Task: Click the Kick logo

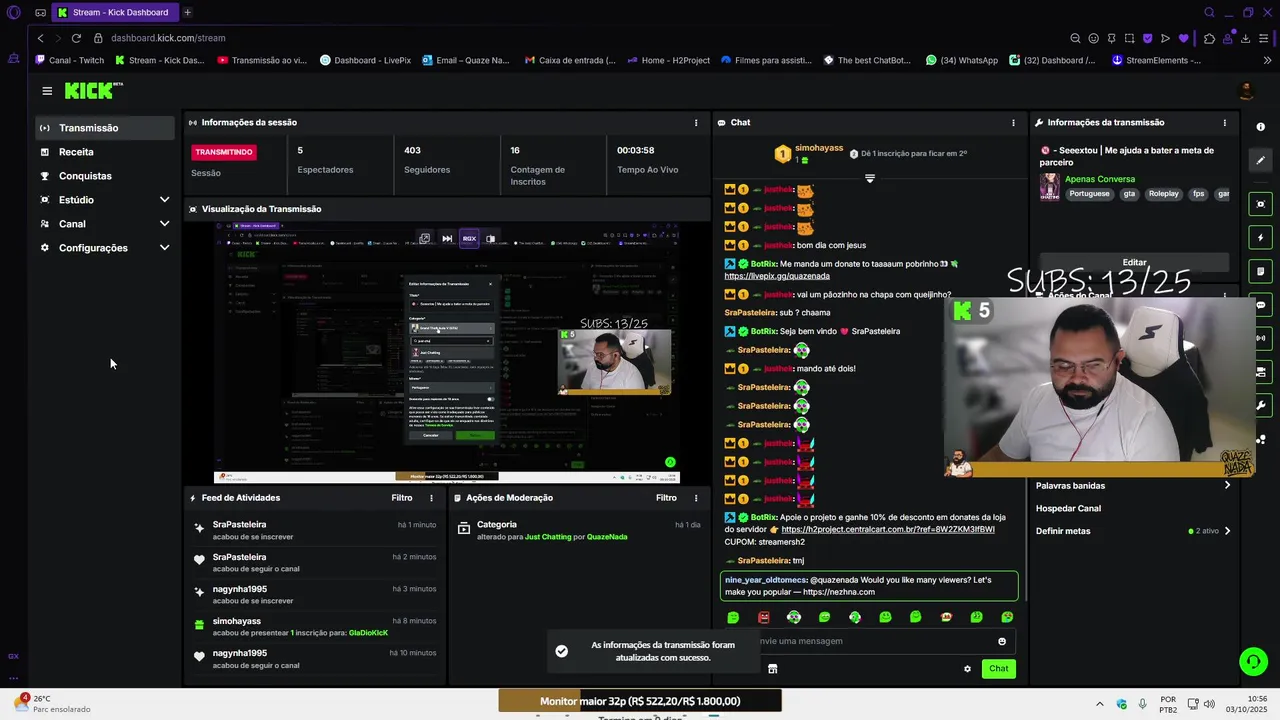Action: pos(93,90)
